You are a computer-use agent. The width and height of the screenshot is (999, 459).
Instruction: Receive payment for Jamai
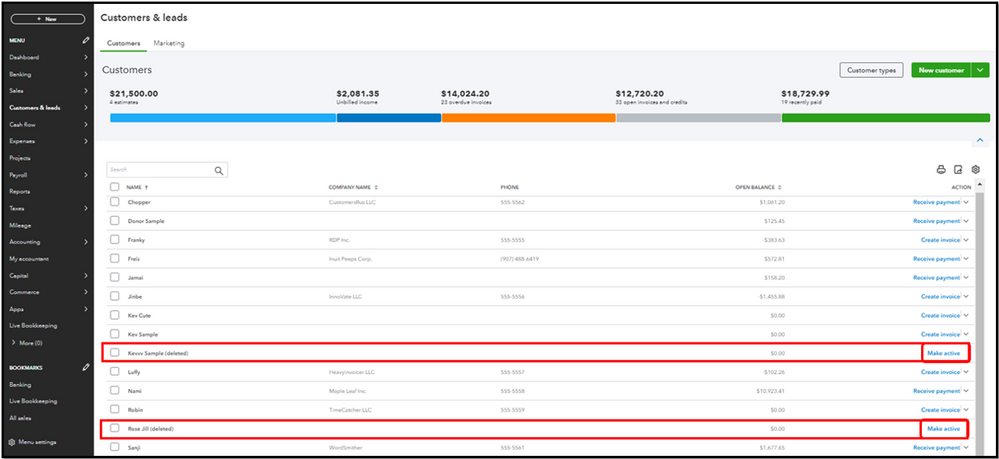point(936,278)
